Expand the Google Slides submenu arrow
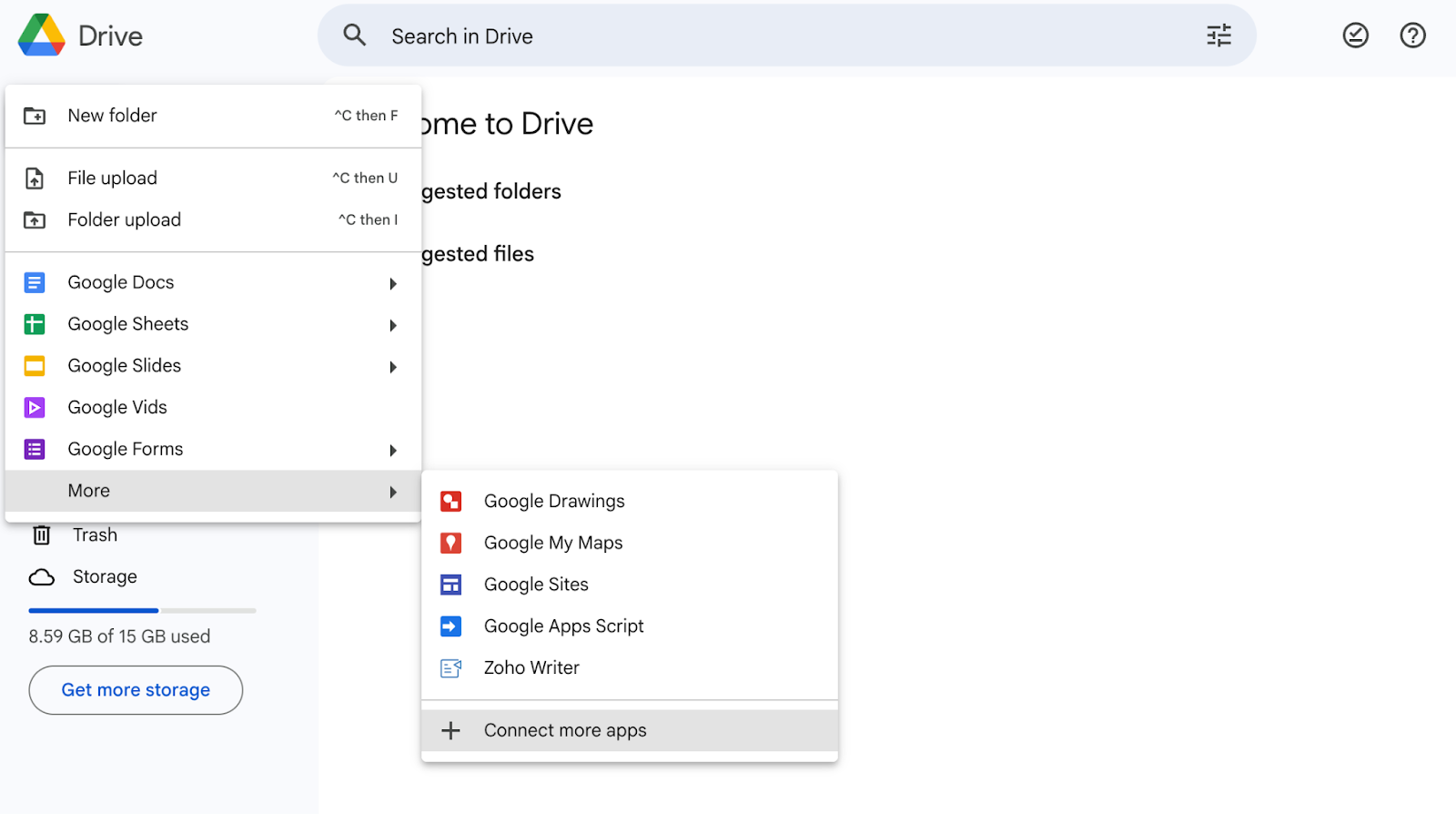Screen dimensions: 1456x814 point(393,367)
